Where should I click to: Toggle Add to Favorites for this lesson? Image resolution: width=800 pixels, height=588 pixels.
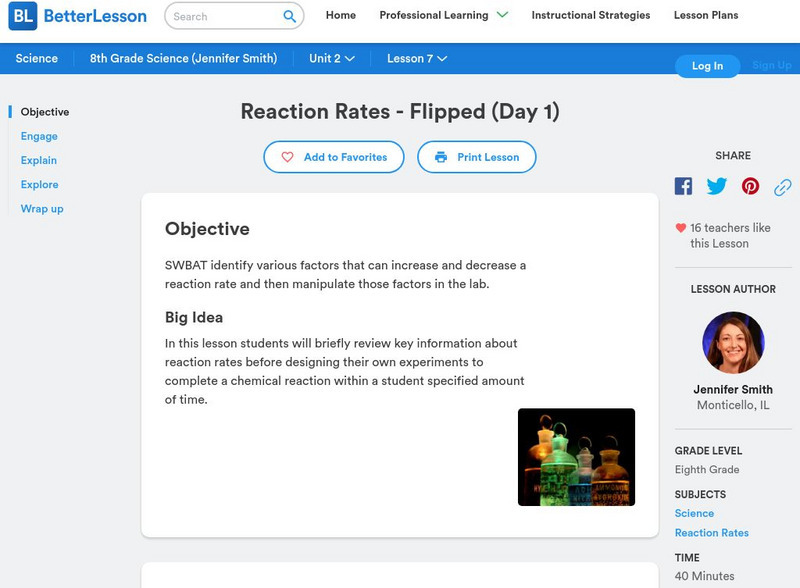pos(333,157)
